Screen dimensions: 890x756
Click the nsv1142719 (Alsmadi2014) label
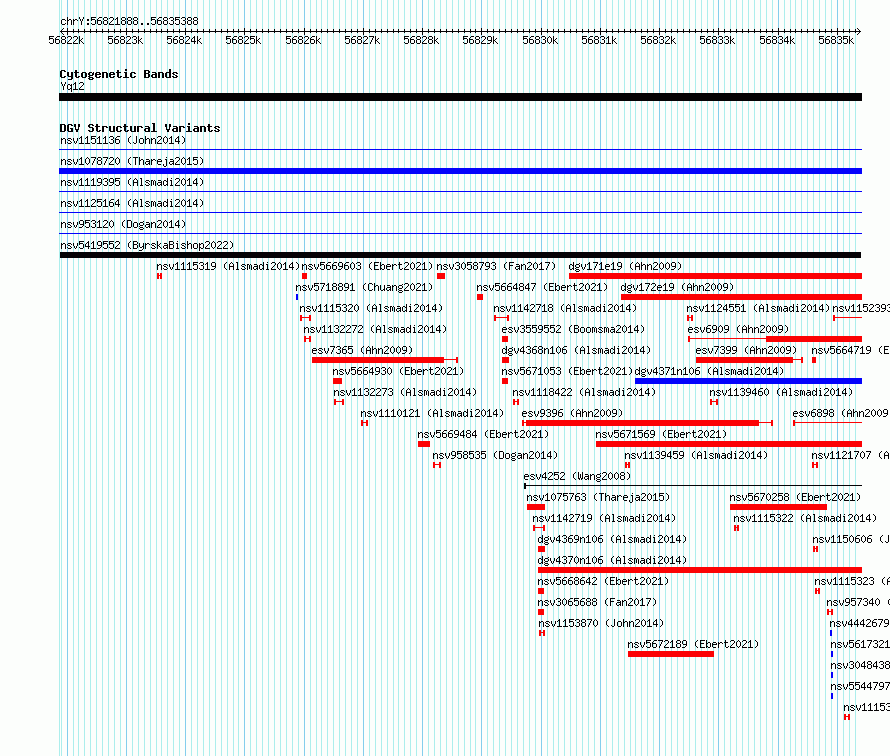[x=604, y=518]
